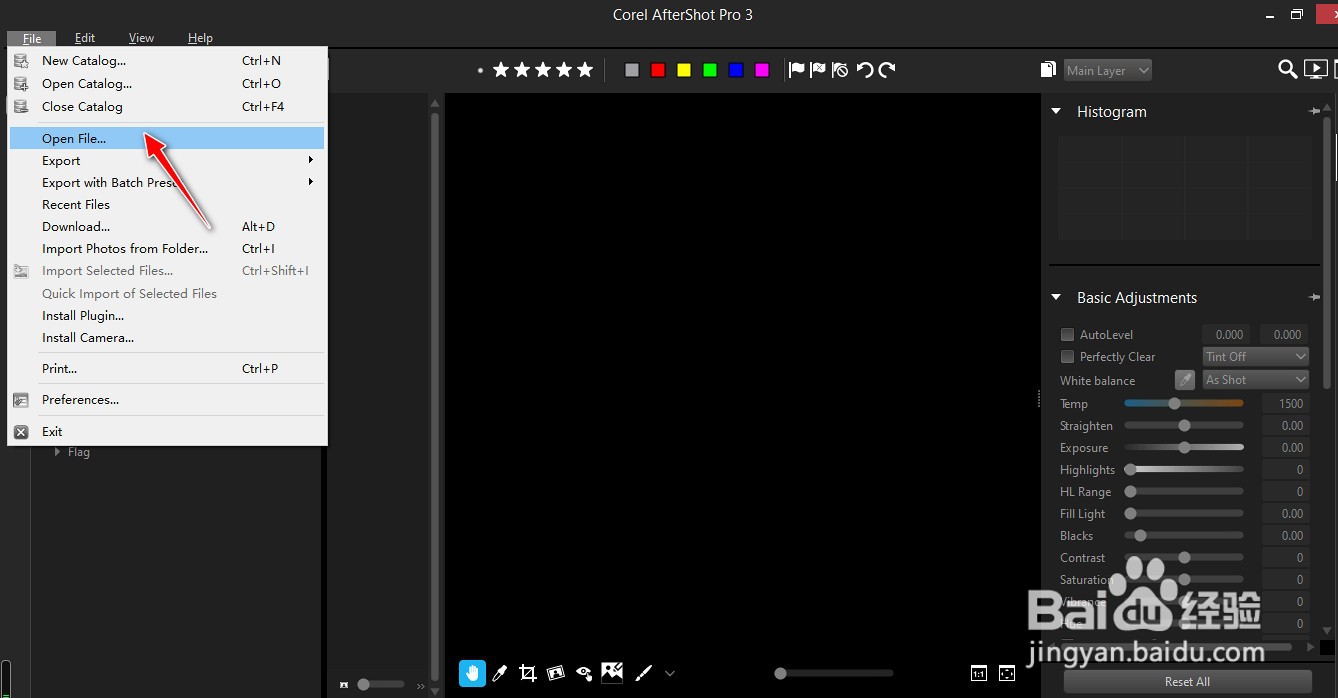1338x698 pixels.
Task: Clear flag icon
Action: (x=840, y=70)
